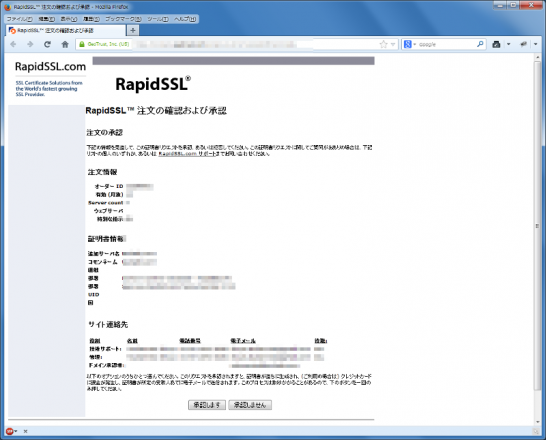The height and width of the screenshot is (440, 546).
Task: Open a new tab with the plus button
Action: click(x=133, y=31)
